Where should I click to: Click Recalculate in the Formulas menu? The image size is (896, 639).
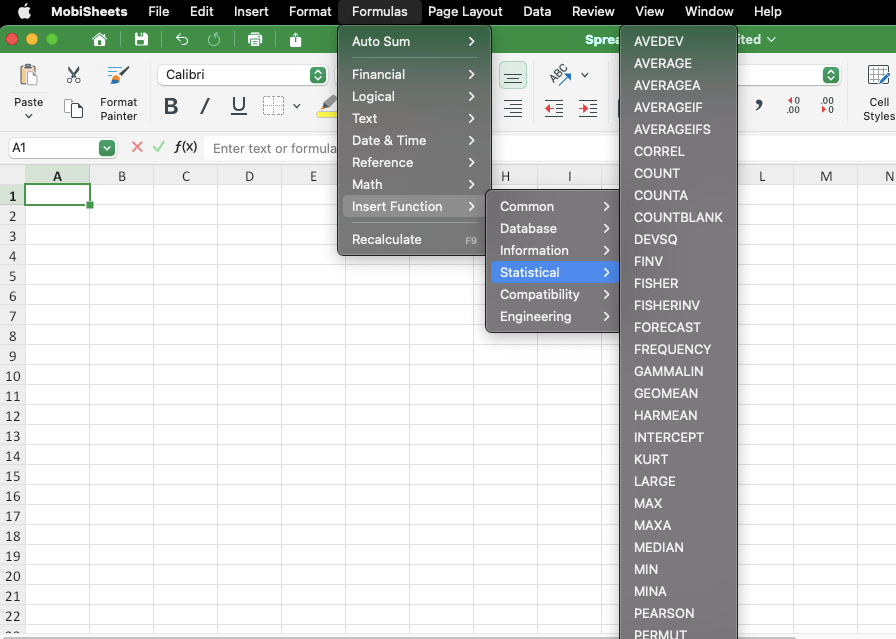387,239
